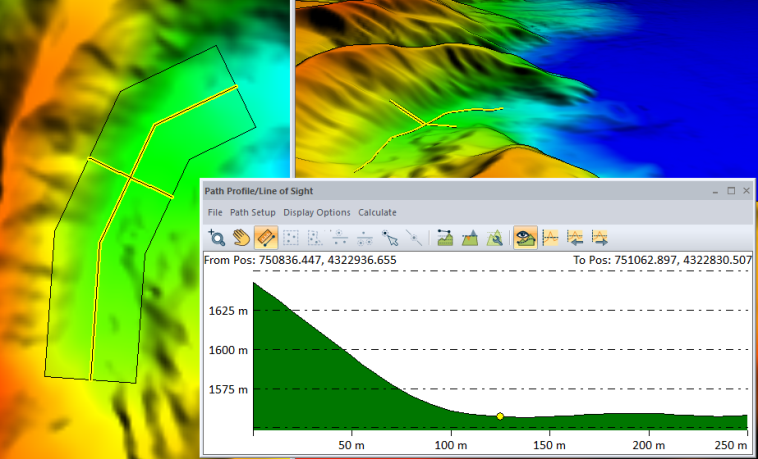Select the Zoom tool in toolbar
758x459 pixels.
[216, 238]
